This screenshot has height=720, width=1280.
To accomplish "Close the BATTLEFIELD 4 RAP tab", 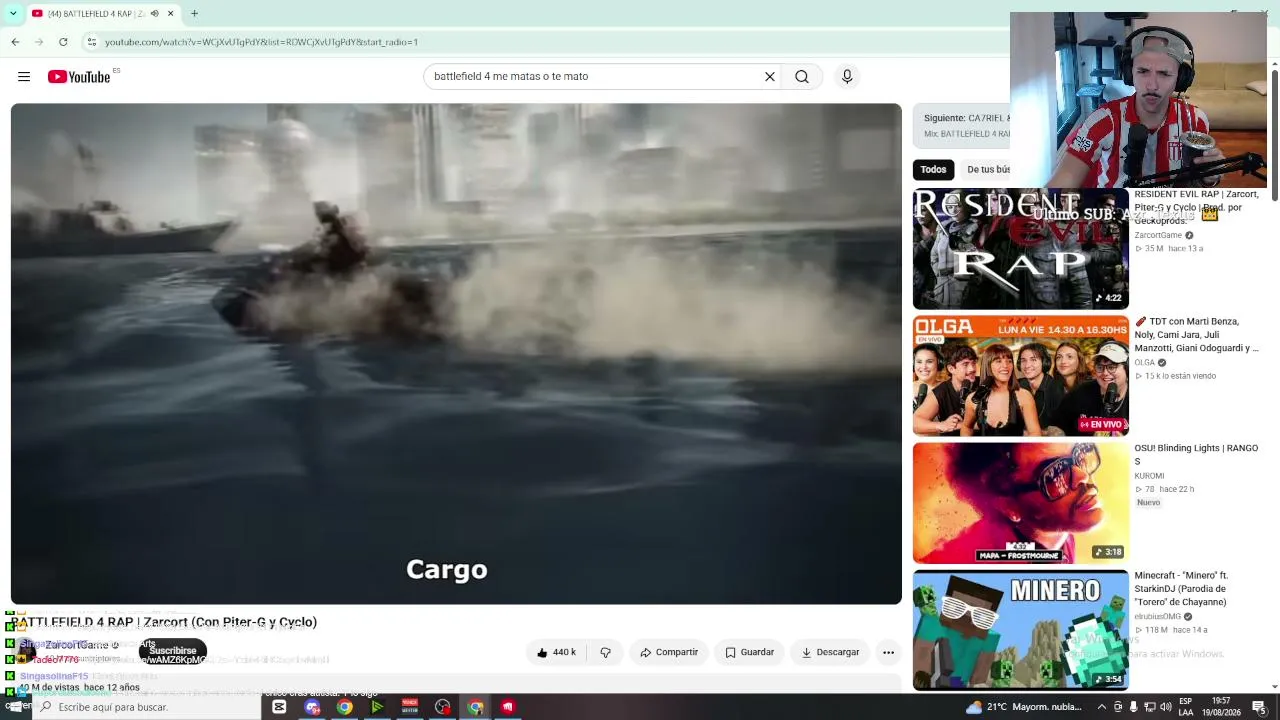I will (170, 14).
